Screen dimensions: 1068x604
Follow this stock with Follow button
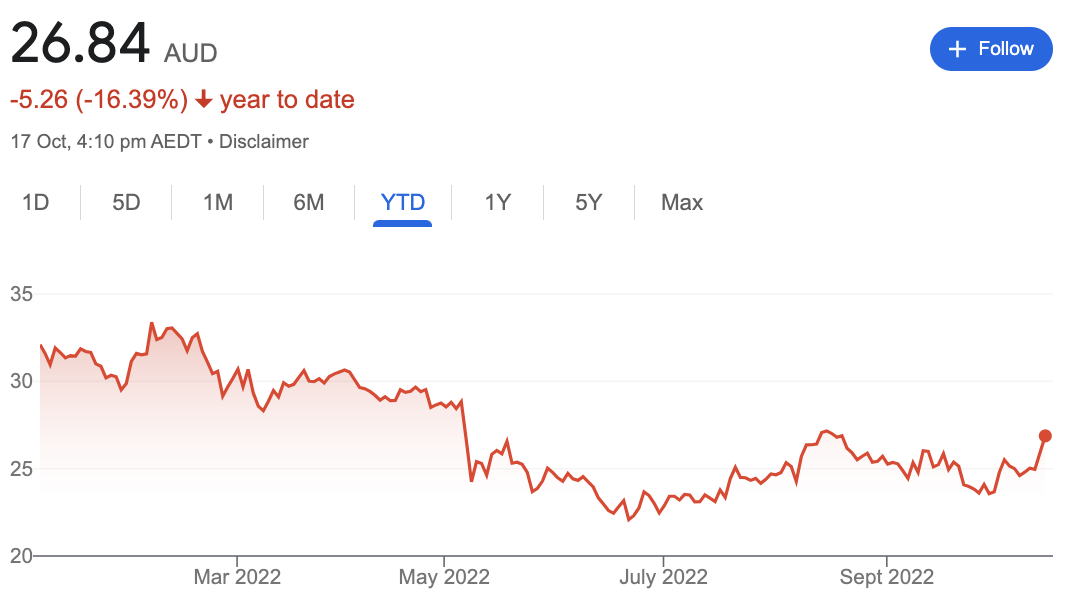pyautogui.click(x=991, y=49)
